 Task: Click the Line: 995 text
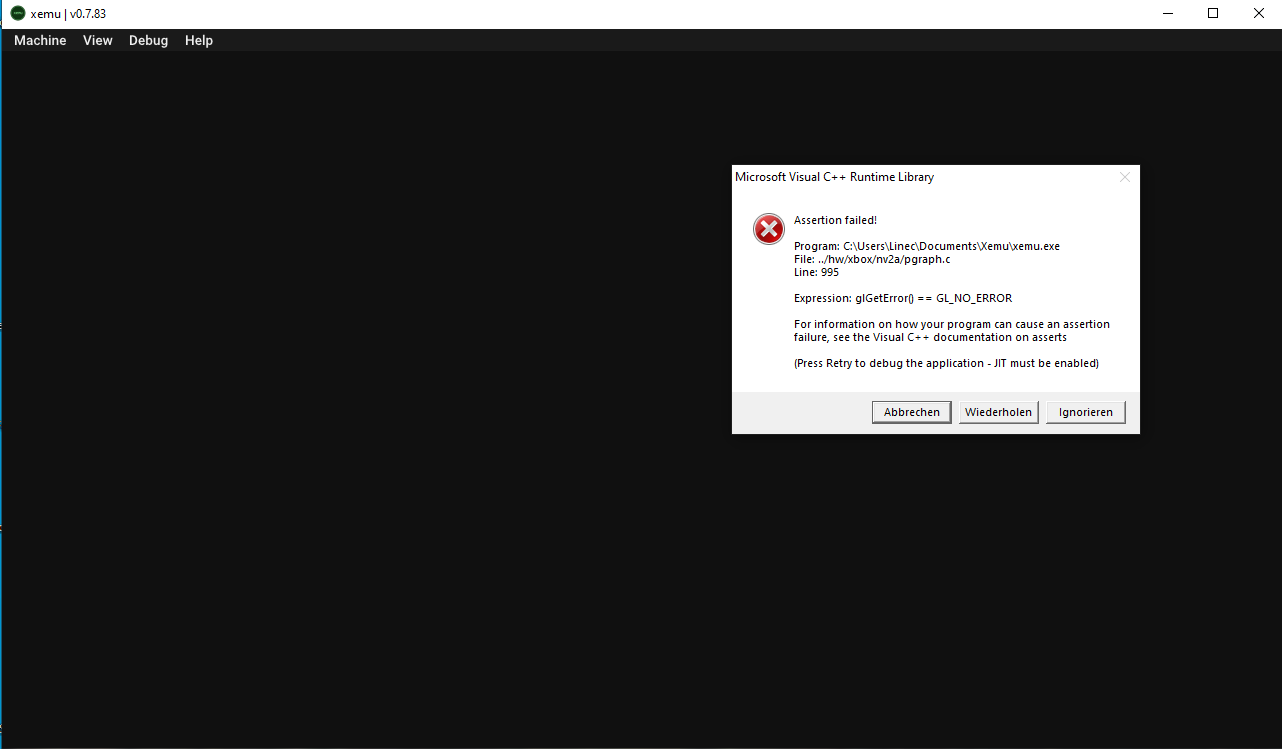point(815,271)
